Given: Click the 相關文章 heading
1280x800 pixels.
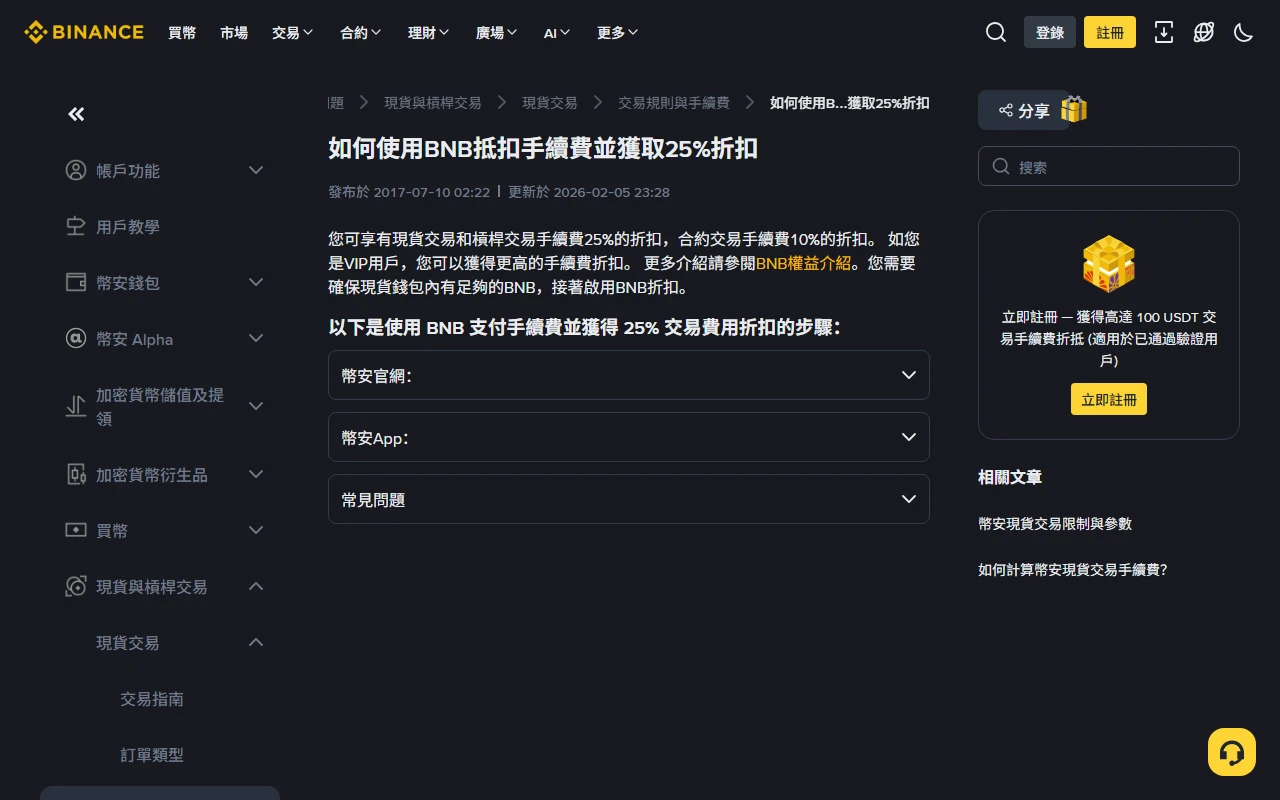Looking at the screenshot, I should point(1010,477).
